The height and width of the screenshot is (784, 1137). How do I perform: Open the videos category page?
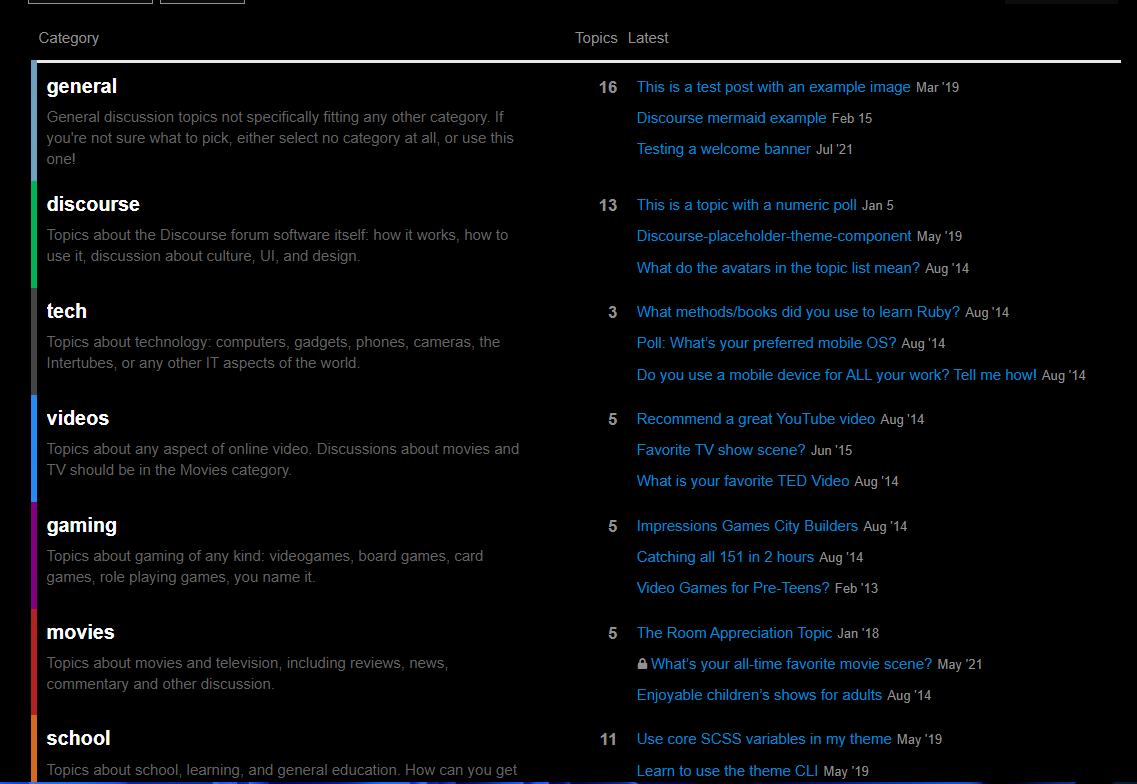click(x=78, y=418)
